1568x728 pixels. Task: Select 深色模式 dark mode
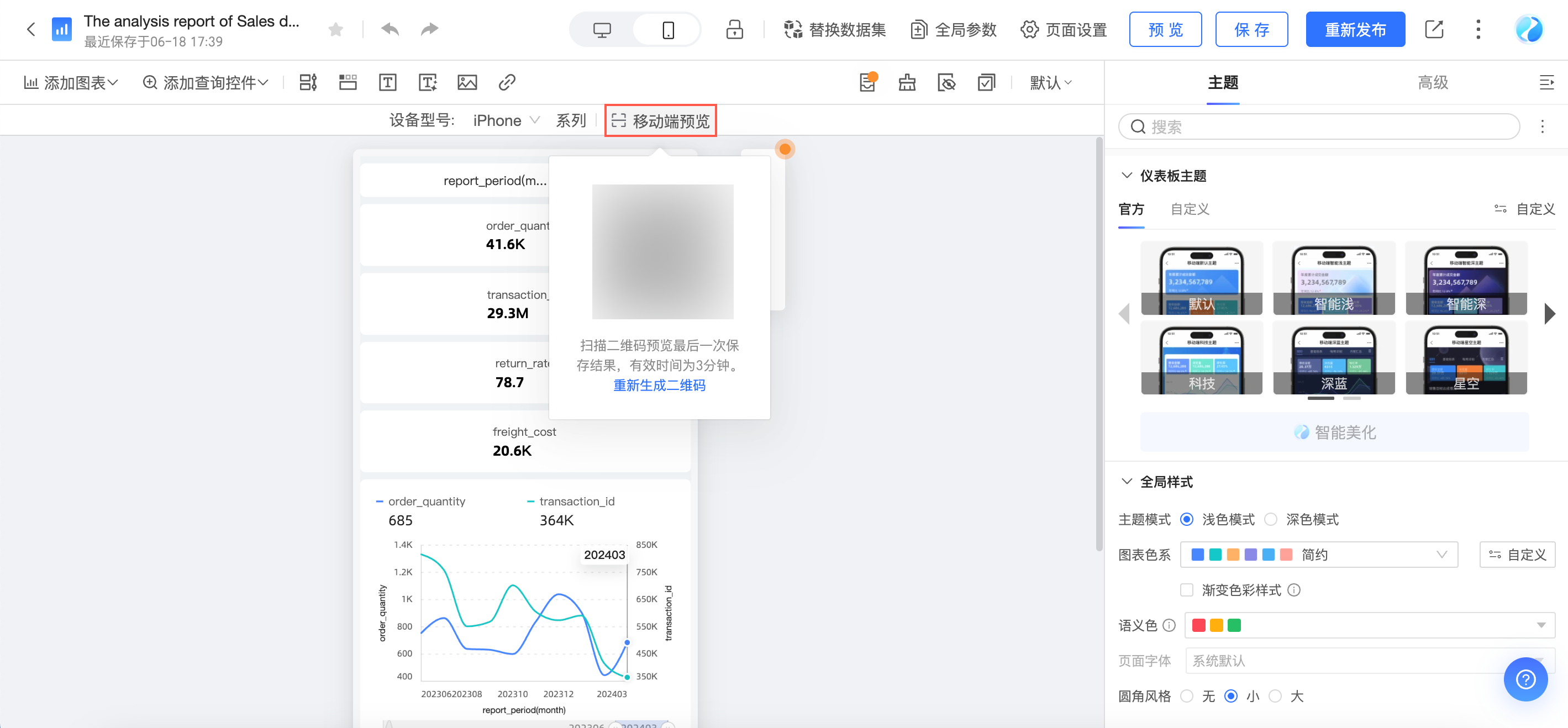[x=1270, y=519]
